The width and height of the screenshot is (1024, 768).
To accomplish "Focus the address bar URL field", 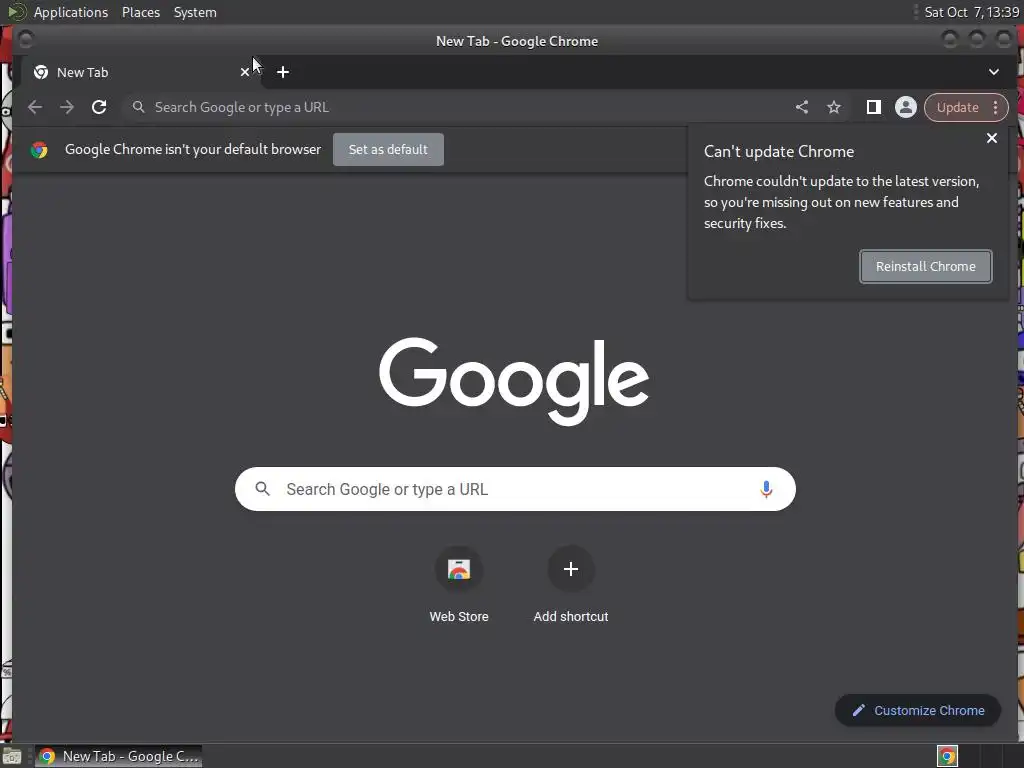I will click(457, 107).
